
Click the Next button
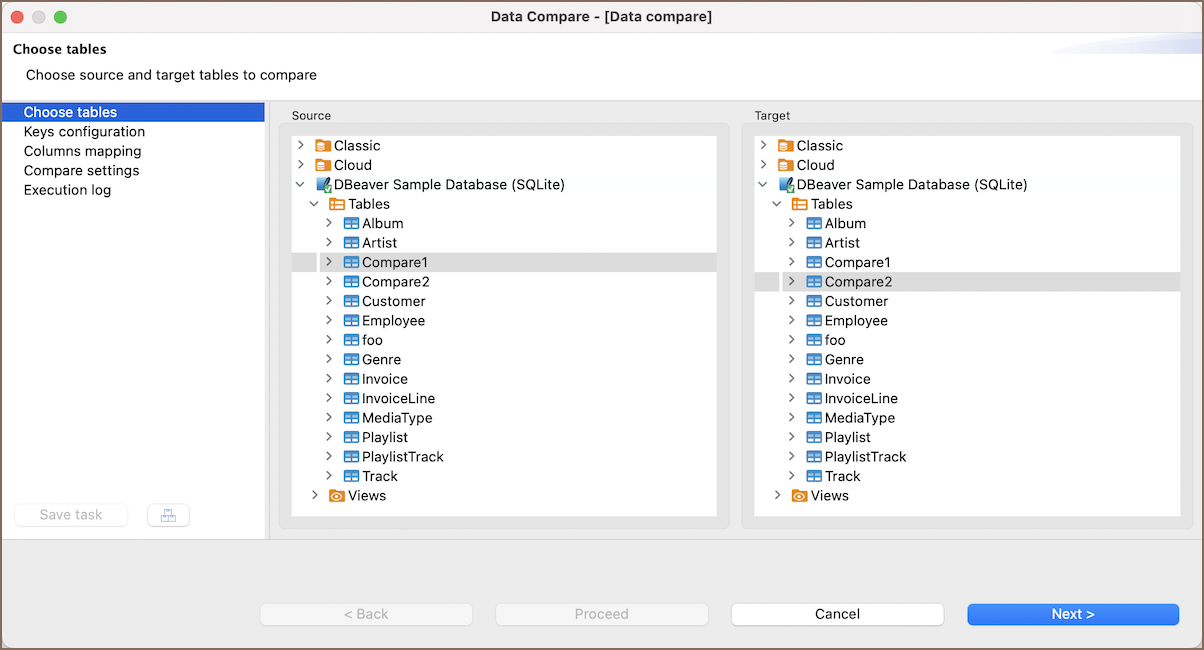click(x=1073, y=614)
